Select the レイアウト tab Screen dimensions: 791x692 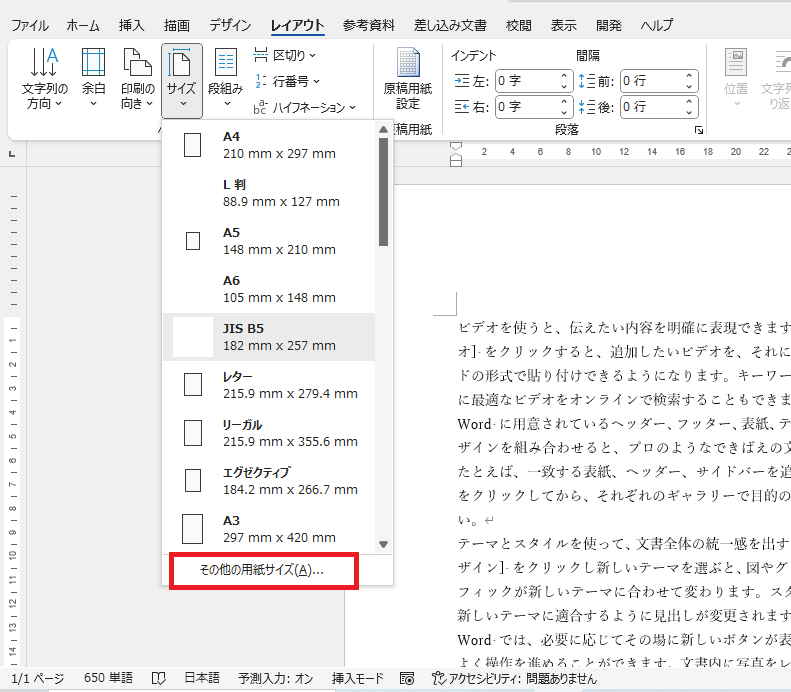point(298,25)
